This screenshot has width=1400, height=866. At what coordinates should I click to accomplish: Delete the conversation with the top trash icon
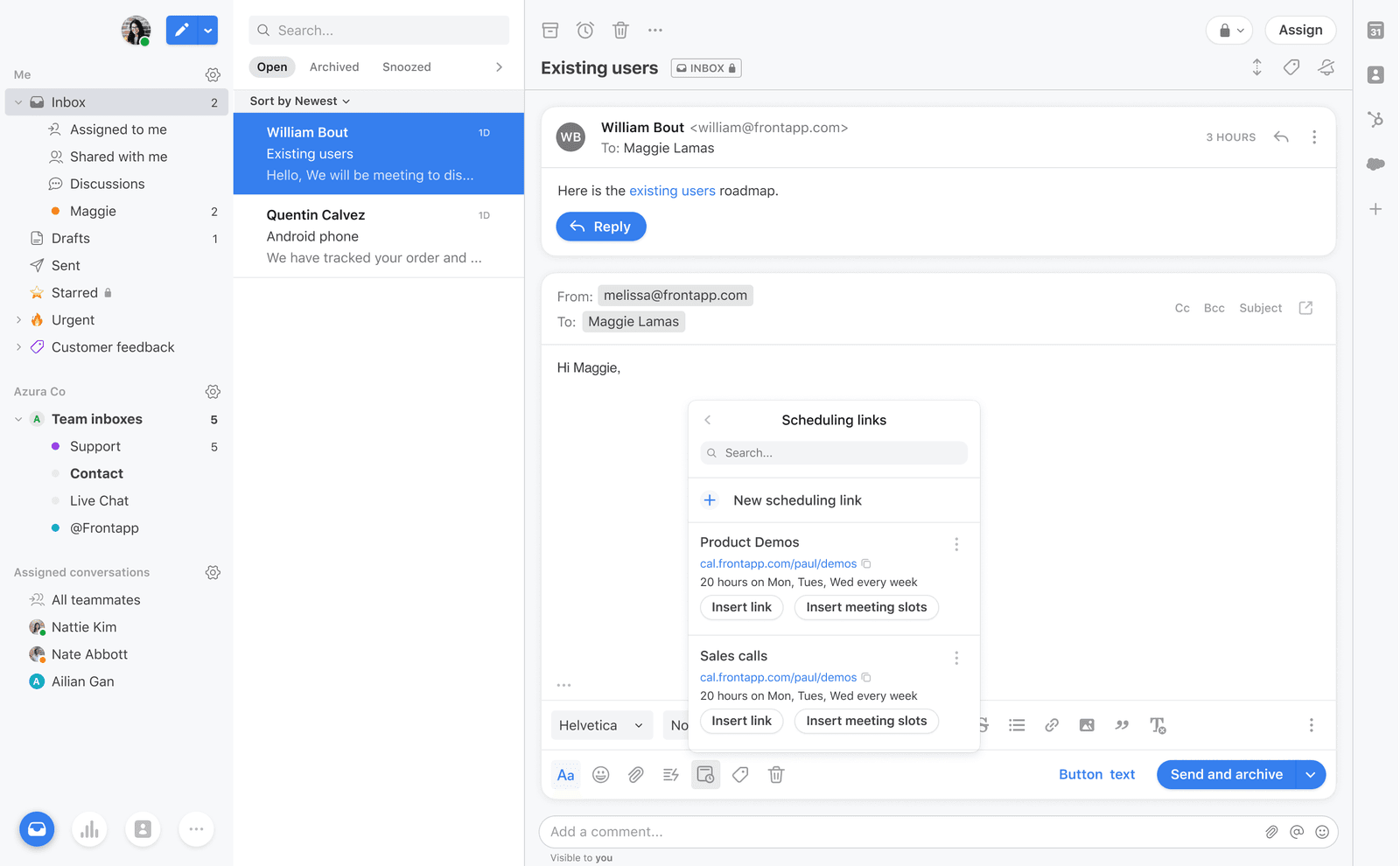click(620, 31)
